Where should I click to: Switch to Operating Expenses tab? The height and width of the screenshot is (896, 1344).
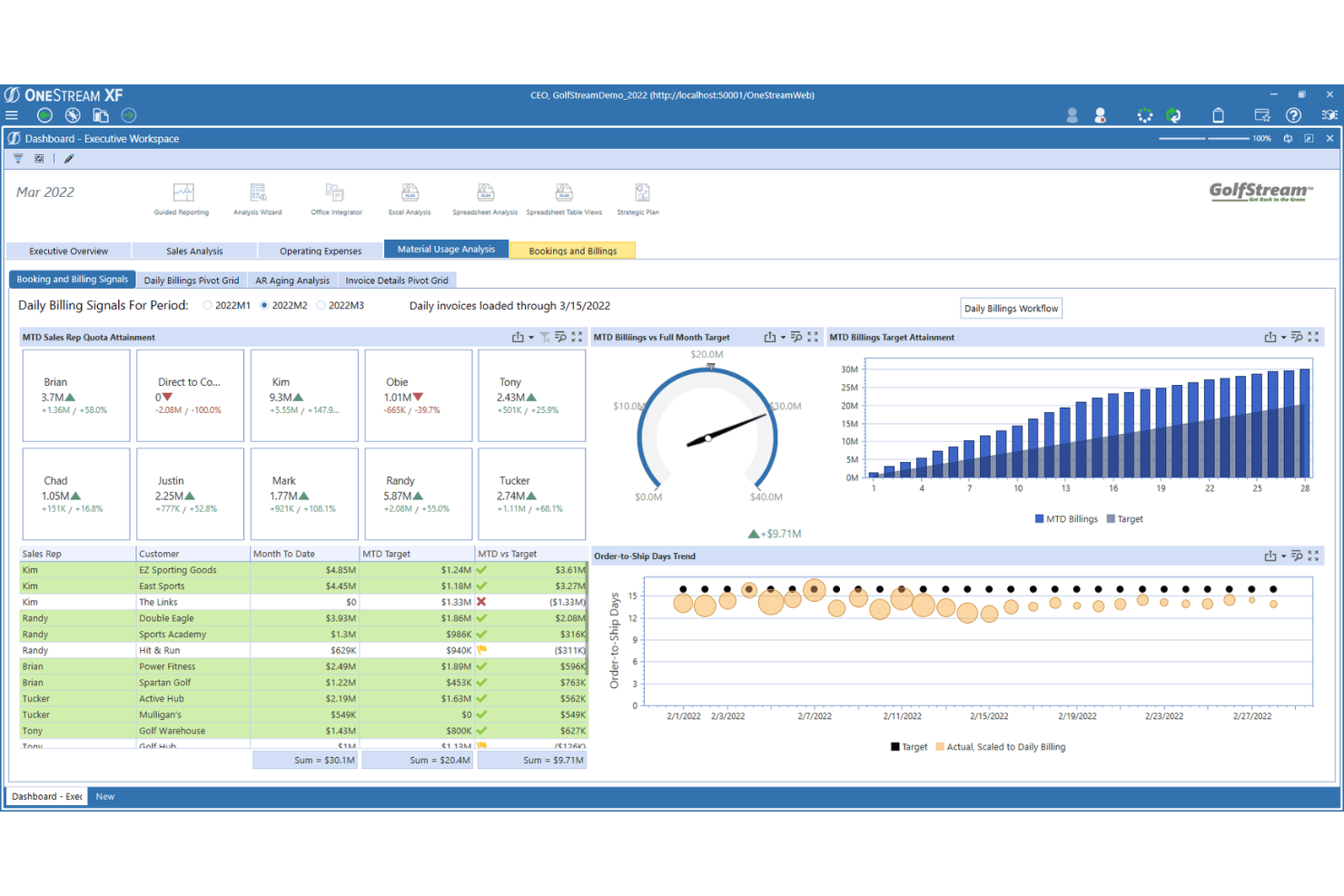(321, 251)
